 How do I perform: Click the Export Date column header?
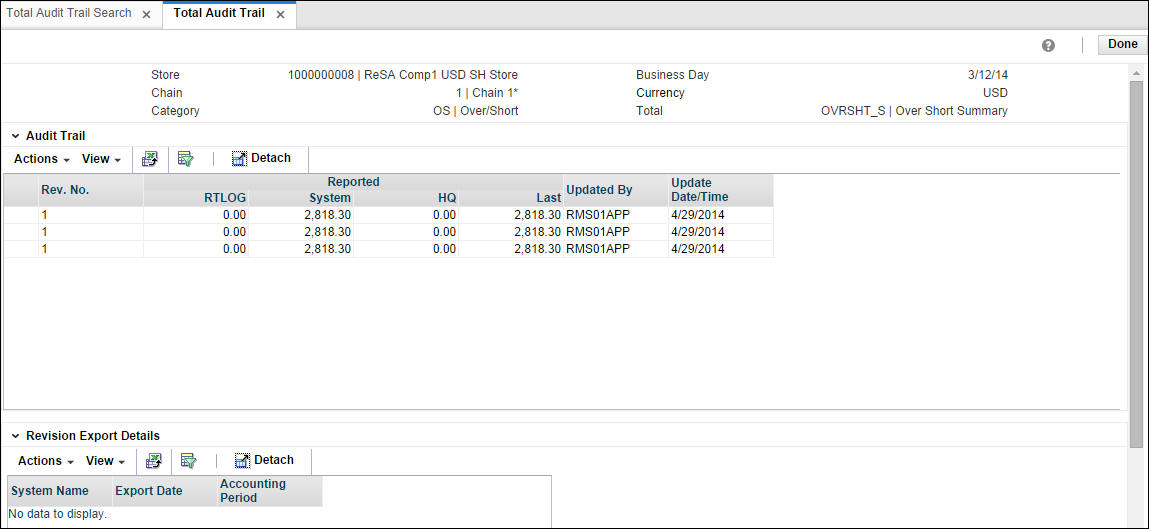pos(164,491)
